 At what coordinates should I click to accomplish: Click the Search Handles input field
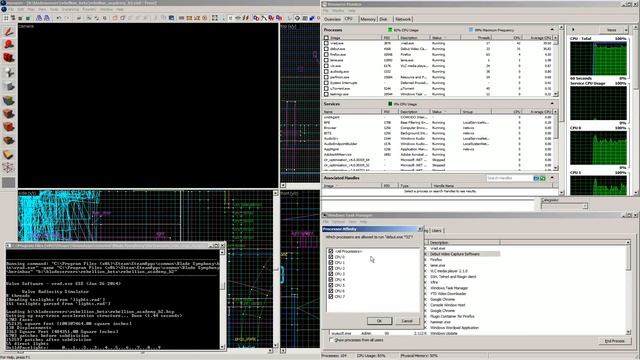pyautogui.click(x=509, y=178)
